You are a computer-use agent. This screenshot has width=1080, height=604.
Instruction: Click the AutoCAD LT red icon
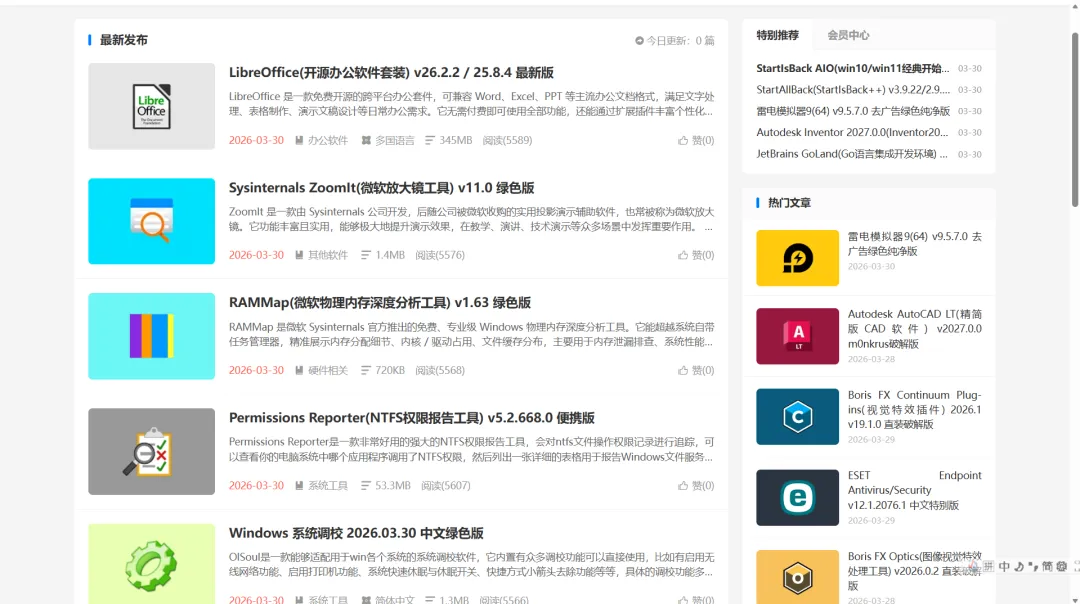pos(798,336)
